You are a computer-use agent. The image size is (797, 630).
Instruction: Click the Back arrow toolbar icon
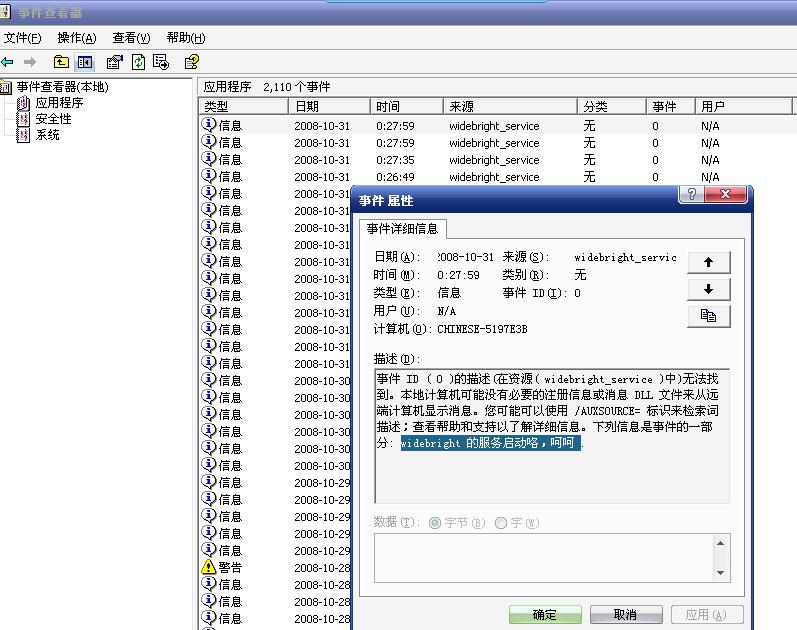[7, 62]
